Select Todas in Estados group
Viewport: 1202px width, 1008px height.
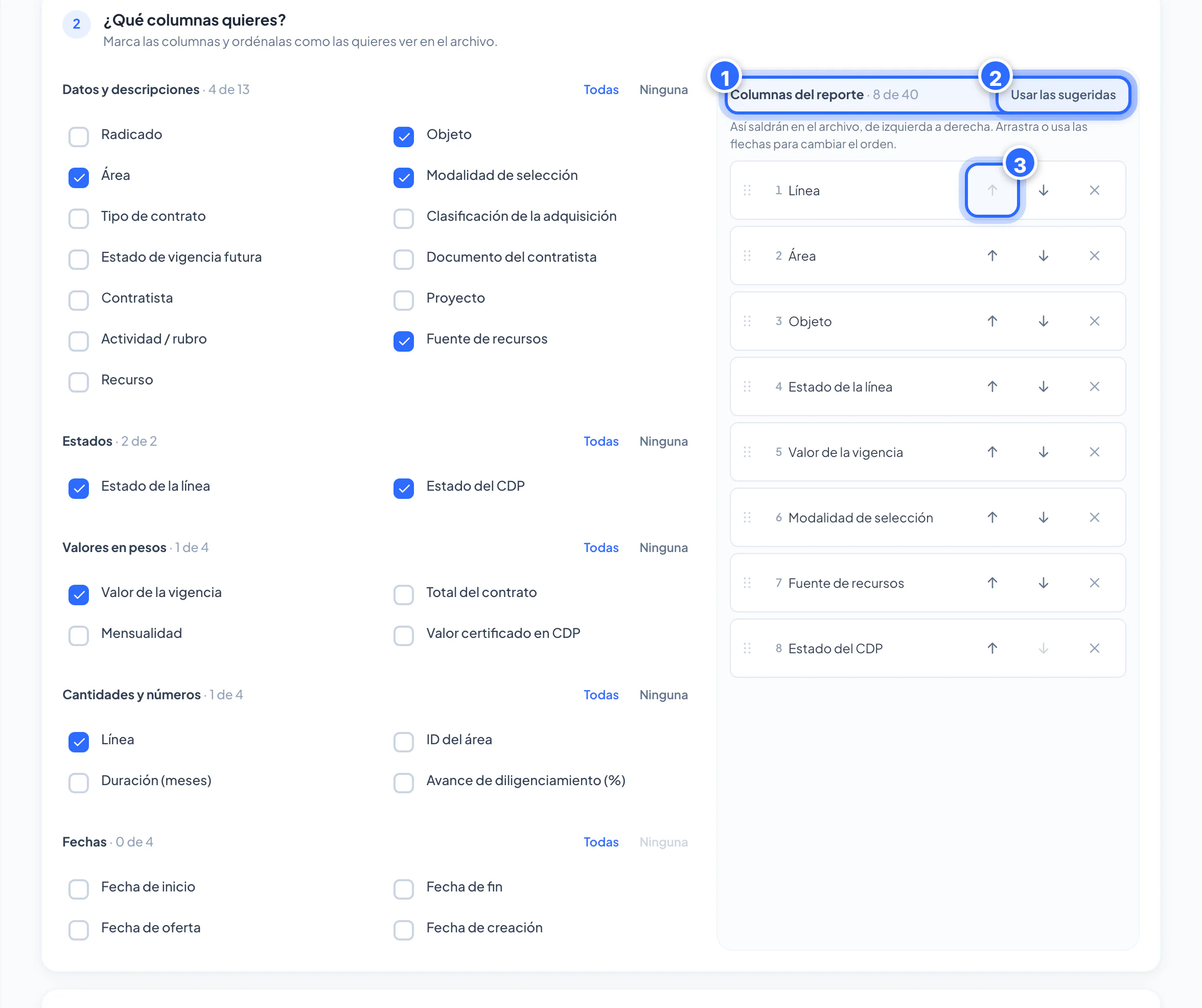point(601,441)
